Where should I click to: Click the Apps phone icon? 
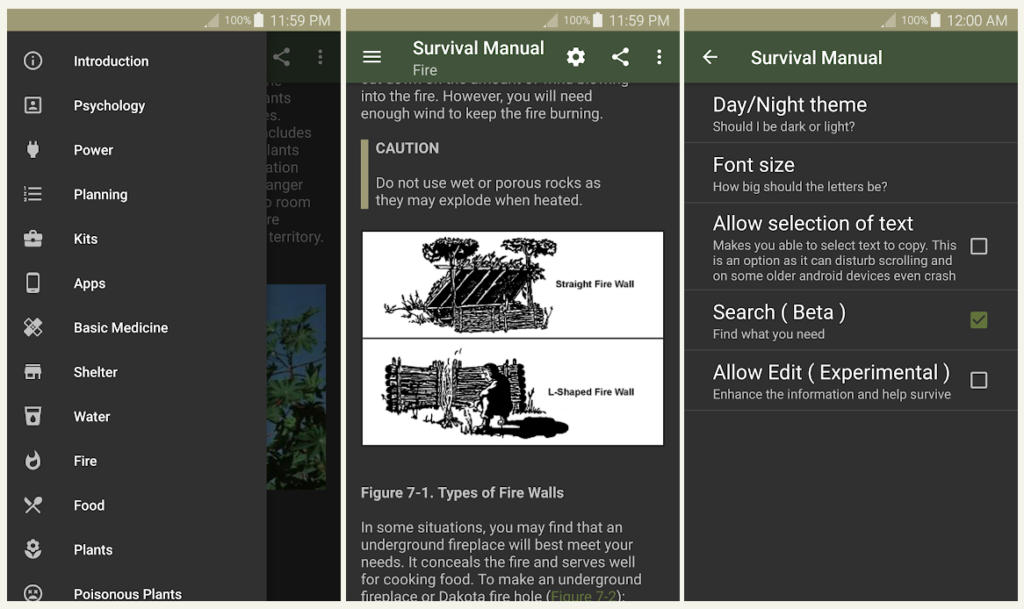33,283
